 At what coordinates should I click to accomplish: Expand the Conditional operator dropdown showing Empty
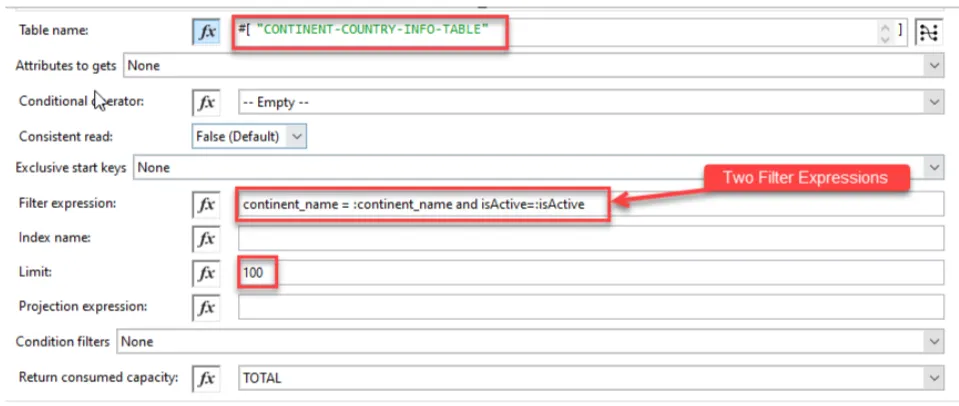pyautogui.click(x=591, y=103)
